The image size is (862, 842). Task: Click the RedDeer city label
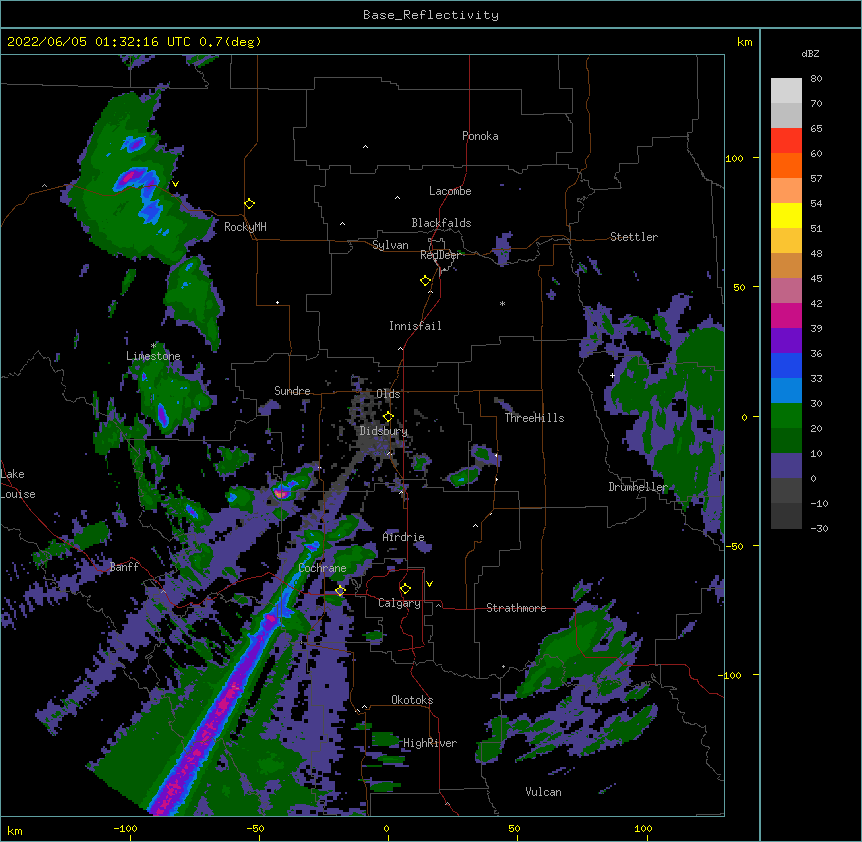click(x=440, y=255)
